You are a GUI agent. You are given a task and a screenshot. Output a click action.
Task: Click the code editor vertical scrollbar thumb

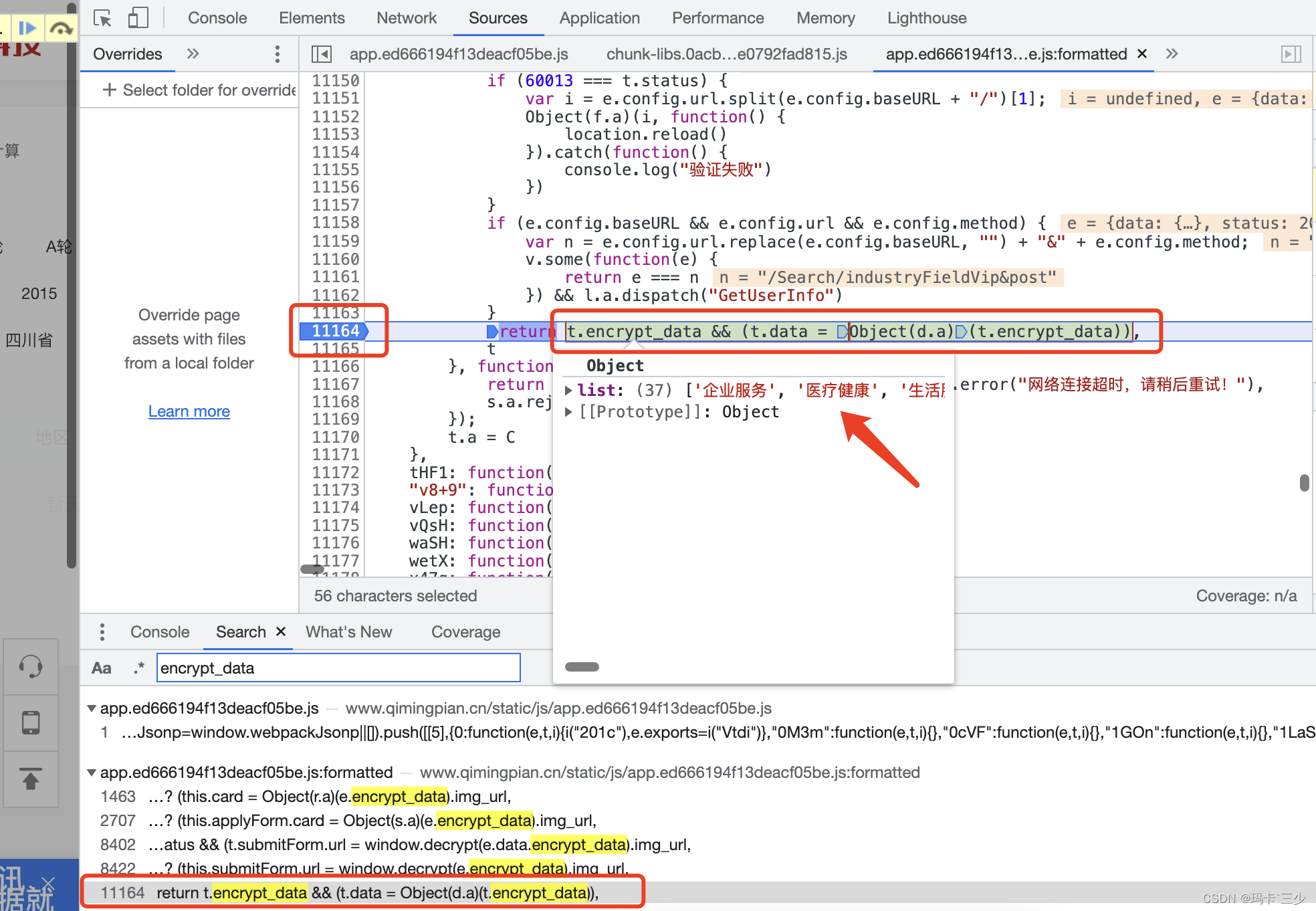pos(1305,482)
